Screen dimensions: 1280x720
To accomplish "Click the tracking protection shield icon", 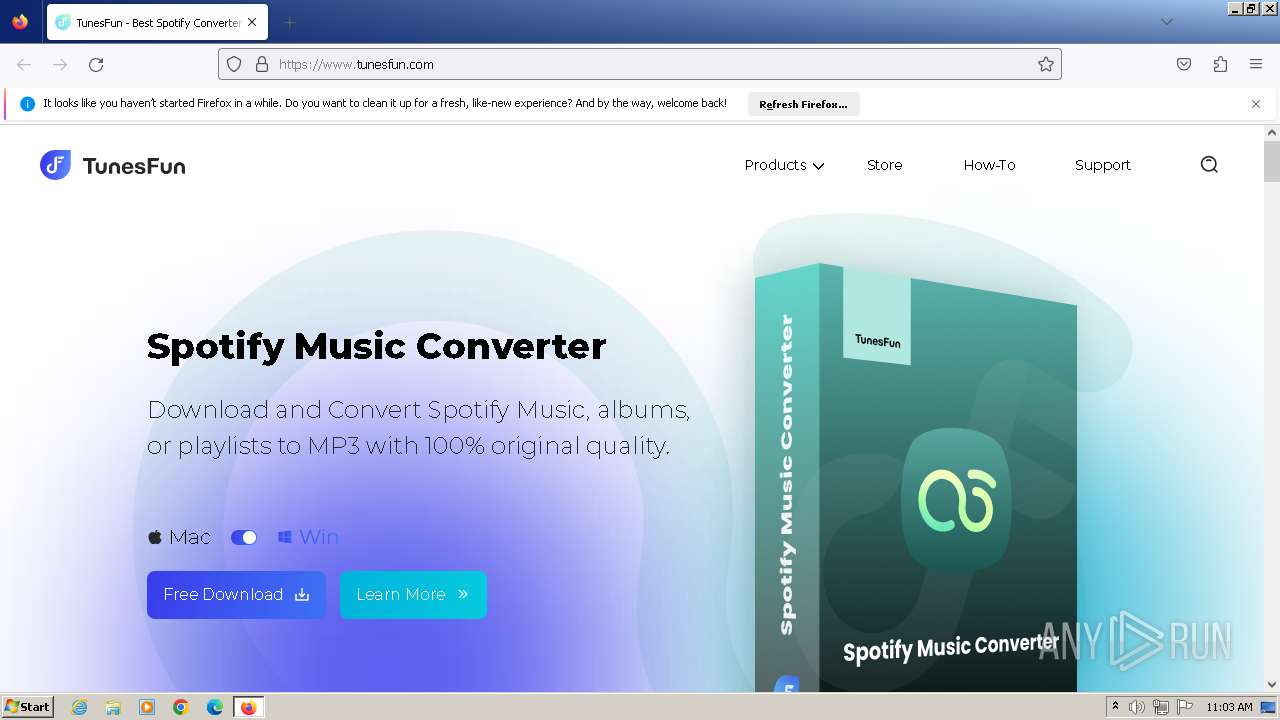I will click(234, 64).
